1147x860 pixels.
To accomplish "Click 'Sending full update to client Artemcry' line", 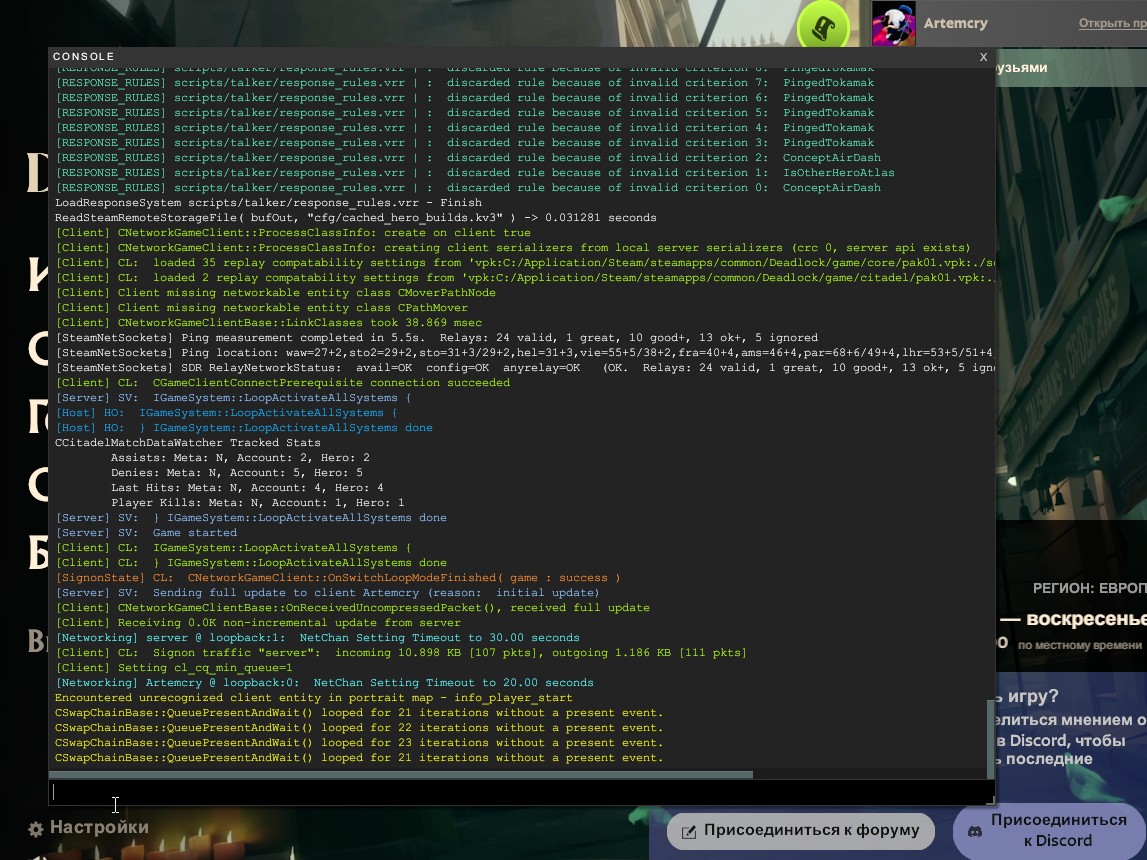I will [x=328, y=592].
